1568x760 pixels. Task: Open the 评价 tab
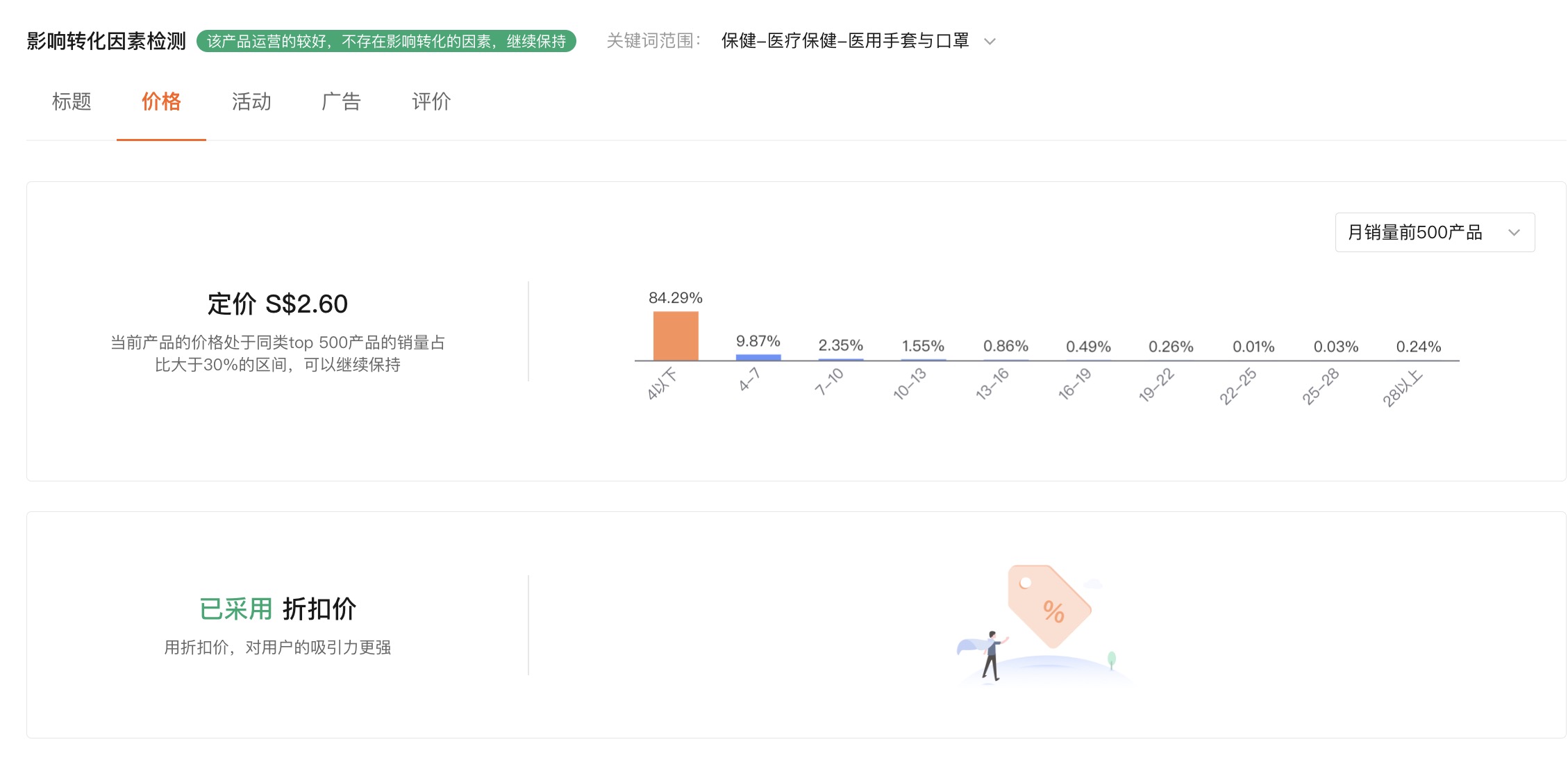tap(431, 101)
